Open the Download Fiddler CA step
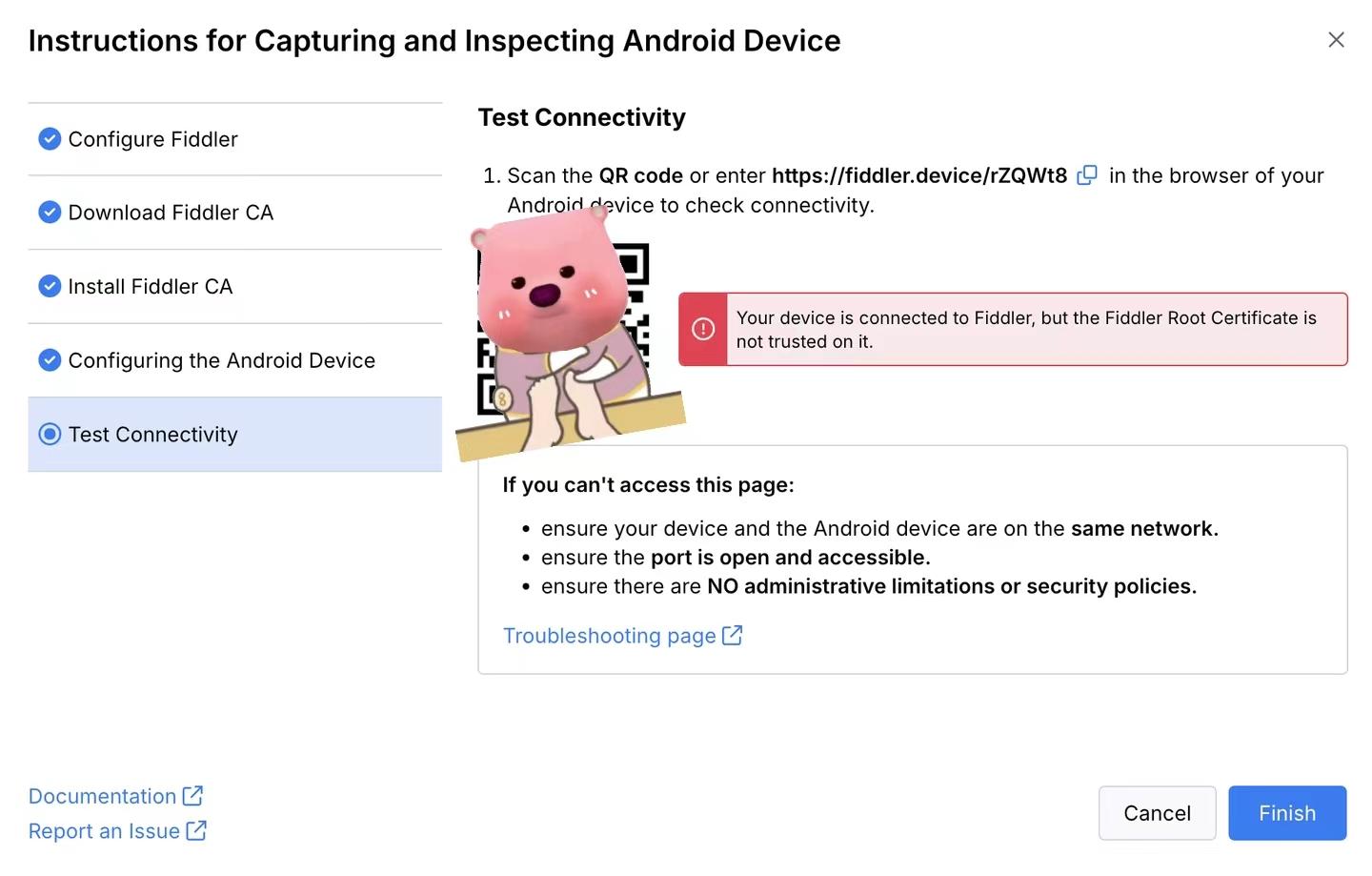 pos(171,213)
